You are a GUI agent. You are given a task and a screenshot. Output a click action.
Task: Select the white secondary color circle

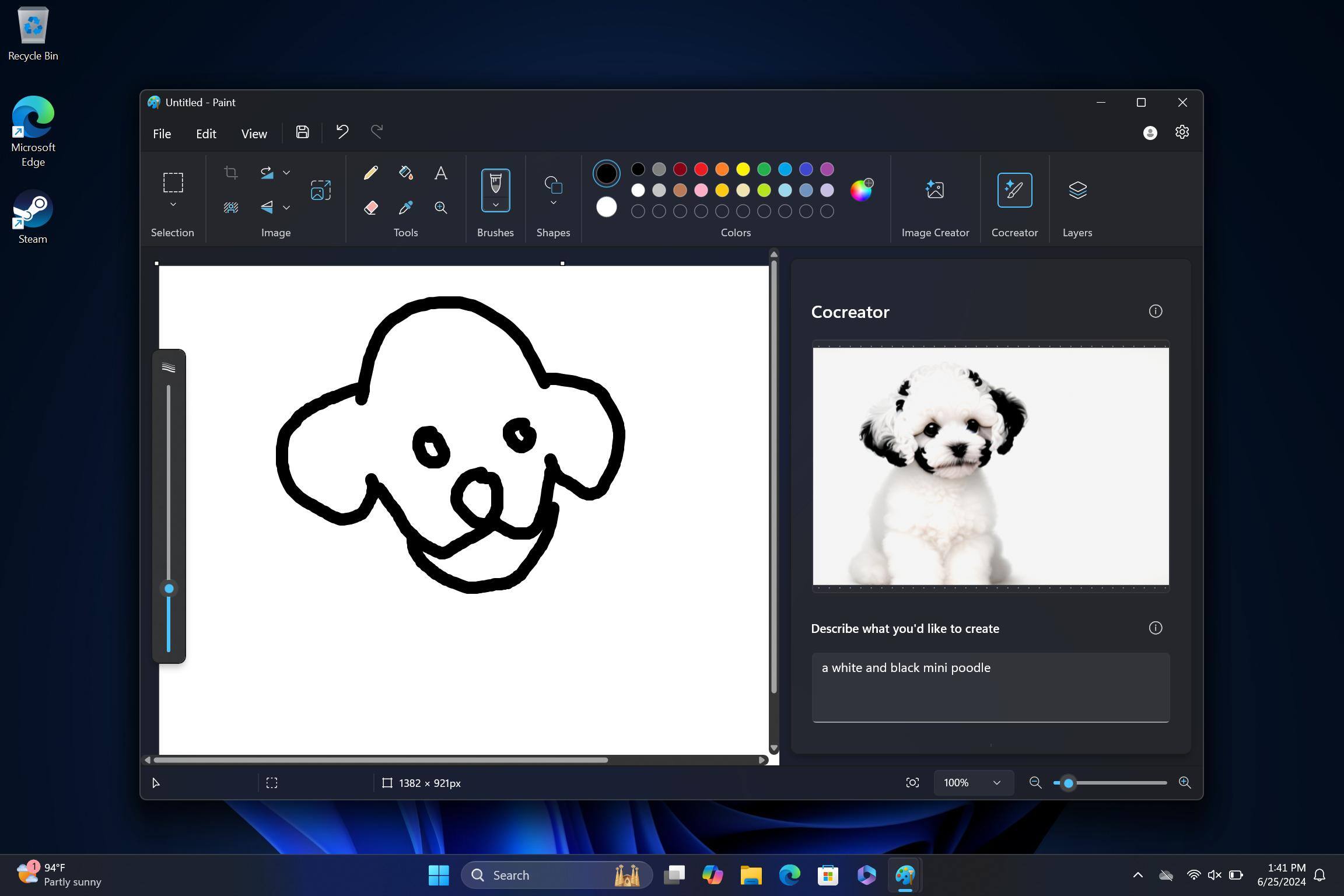pyautogui.click(x=606, y=207)
